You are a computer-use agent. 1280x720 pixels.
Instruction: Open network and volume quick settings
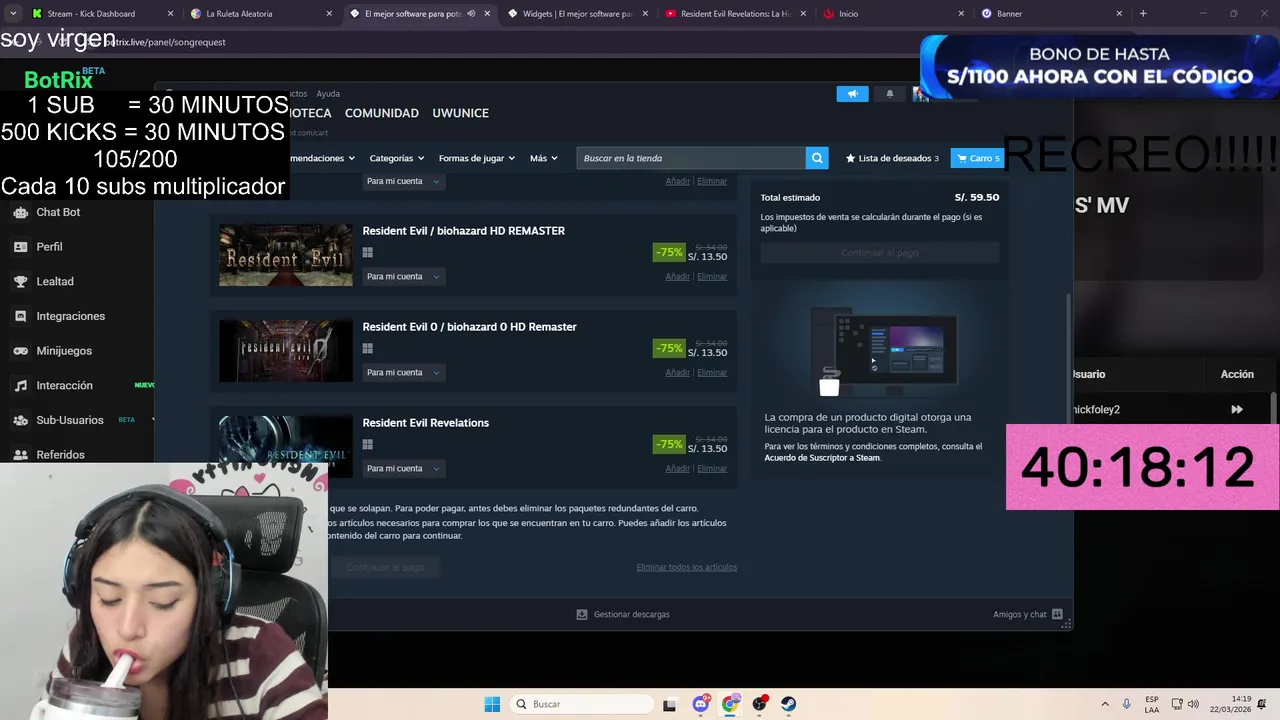tap(1185, 704)
